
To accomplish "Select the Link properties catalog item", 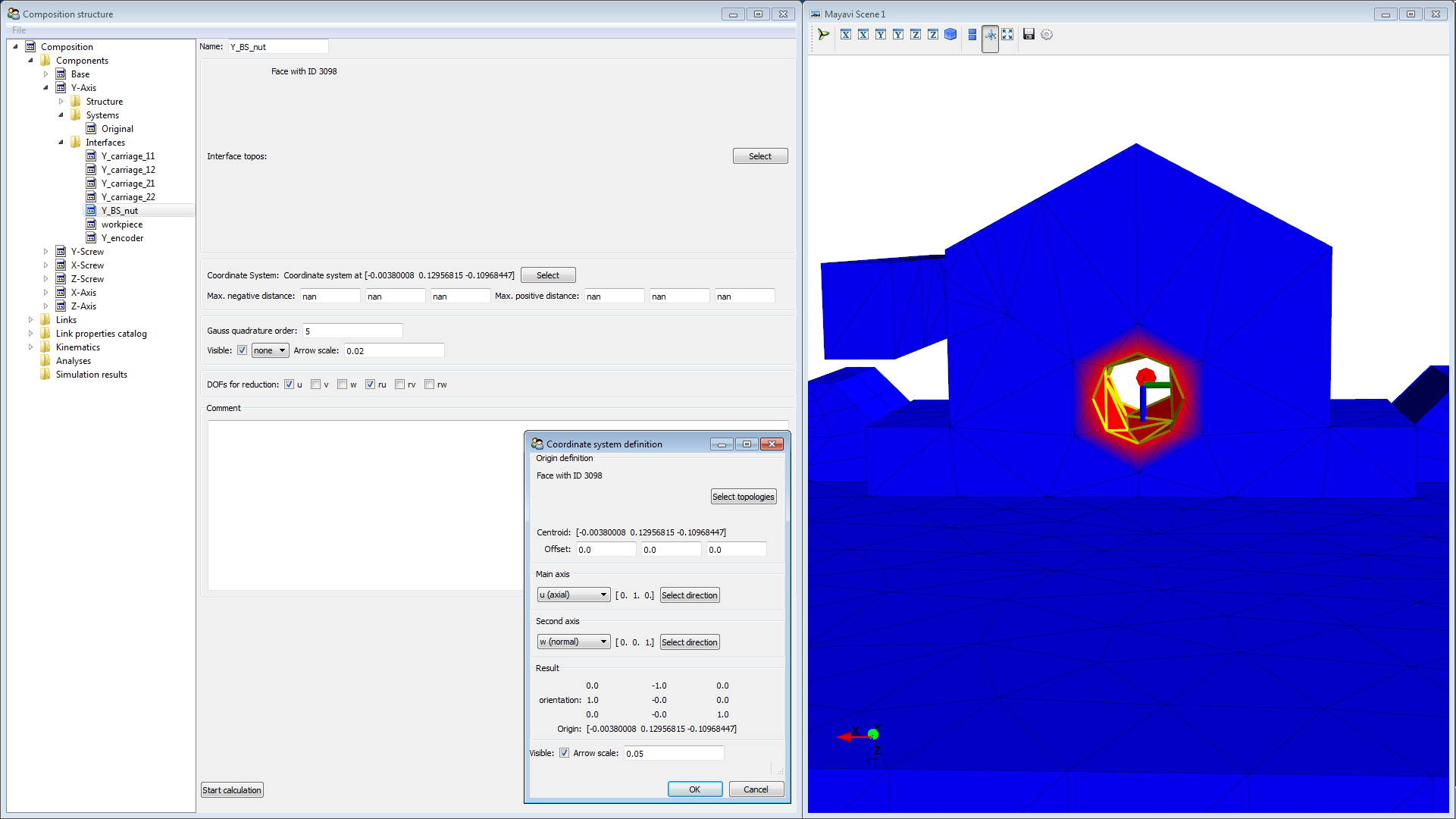I will point(101,334).
